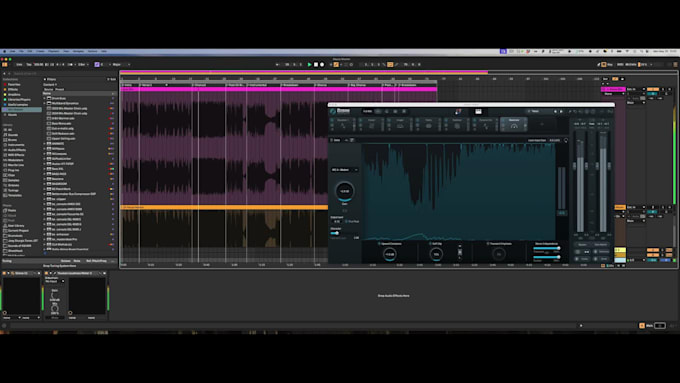This screenshot has height=383, width=680.
Task: Open Current Project under Places
Action: 18,230
